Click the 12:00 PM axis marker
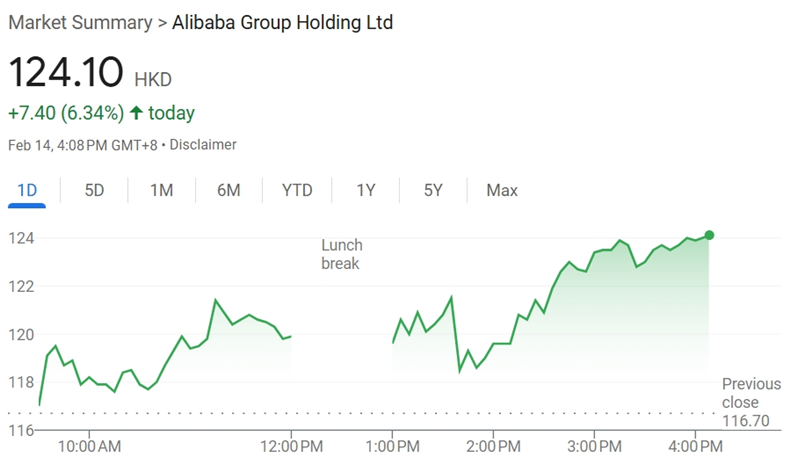 click(291, 446)
